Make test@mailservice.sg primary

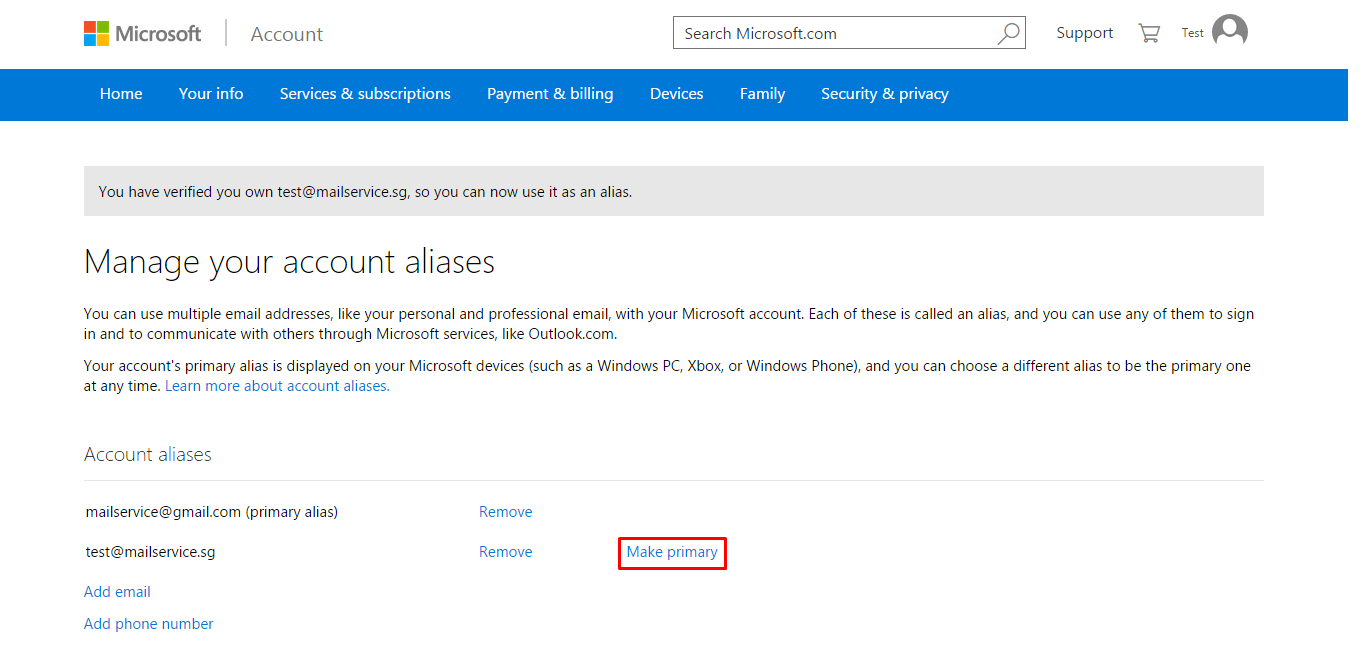[x=672, y=552]
